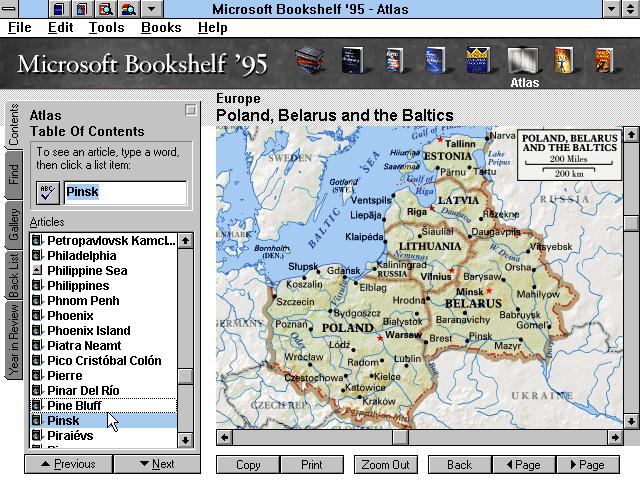
Task: Click the Articles list scrollbar thumb
Action: click(185, 376)
